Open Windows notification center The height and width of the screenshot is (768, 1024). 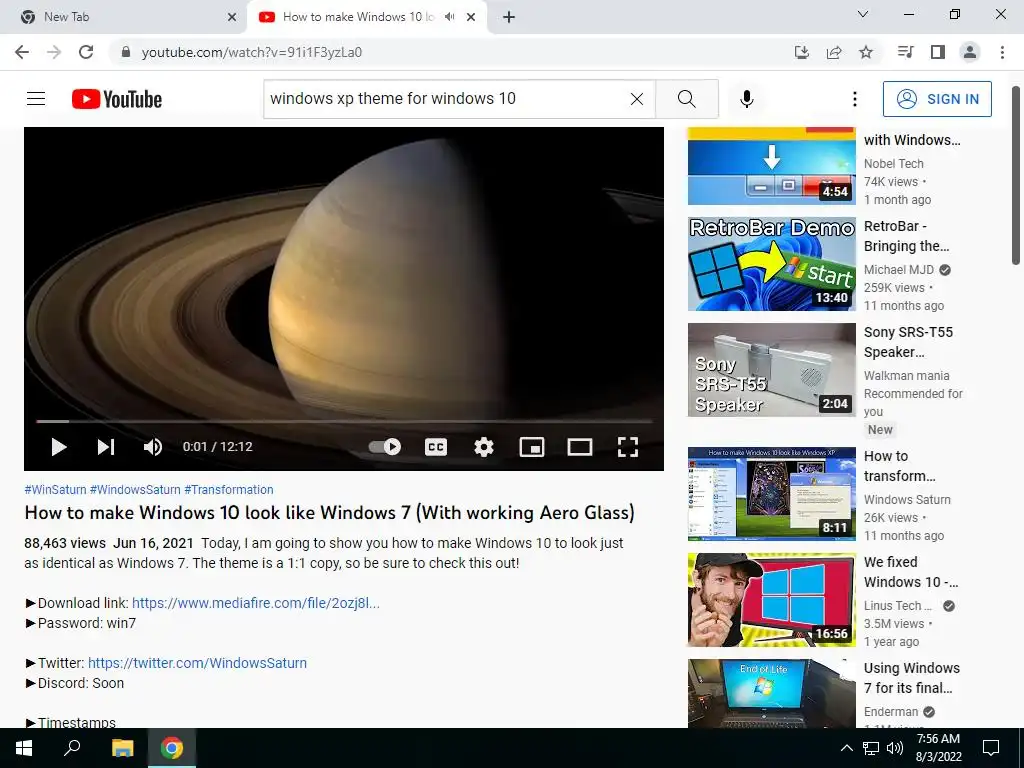[991, 748]
